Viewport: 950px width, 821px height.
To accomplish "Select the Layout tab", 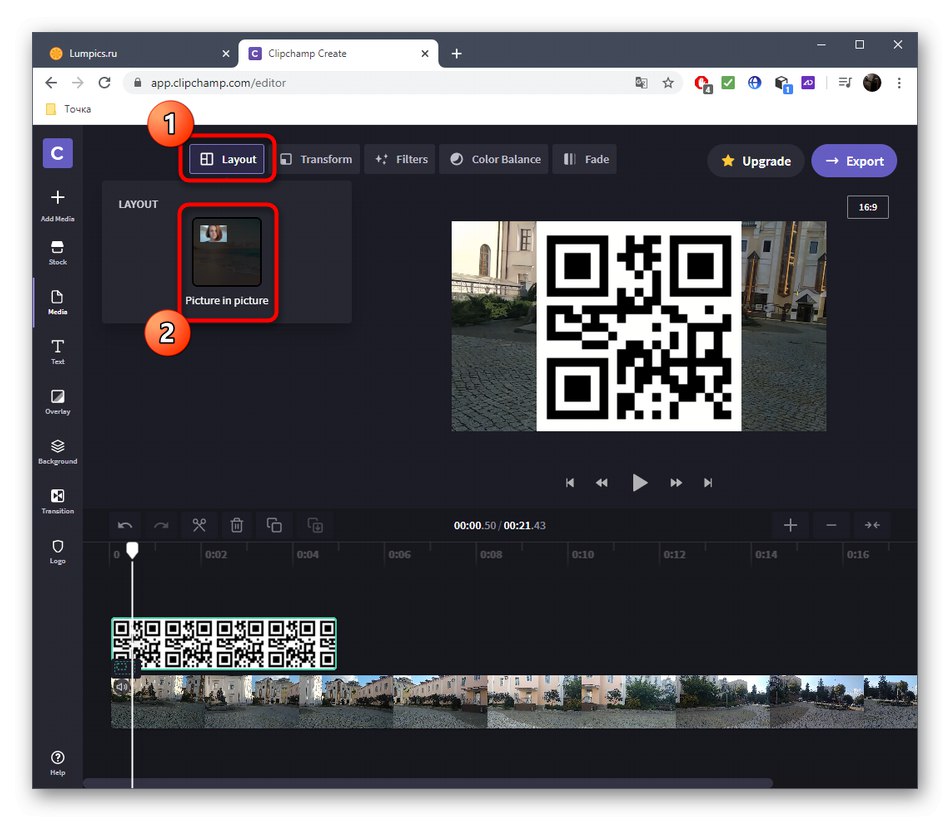I will click(227, 159).
